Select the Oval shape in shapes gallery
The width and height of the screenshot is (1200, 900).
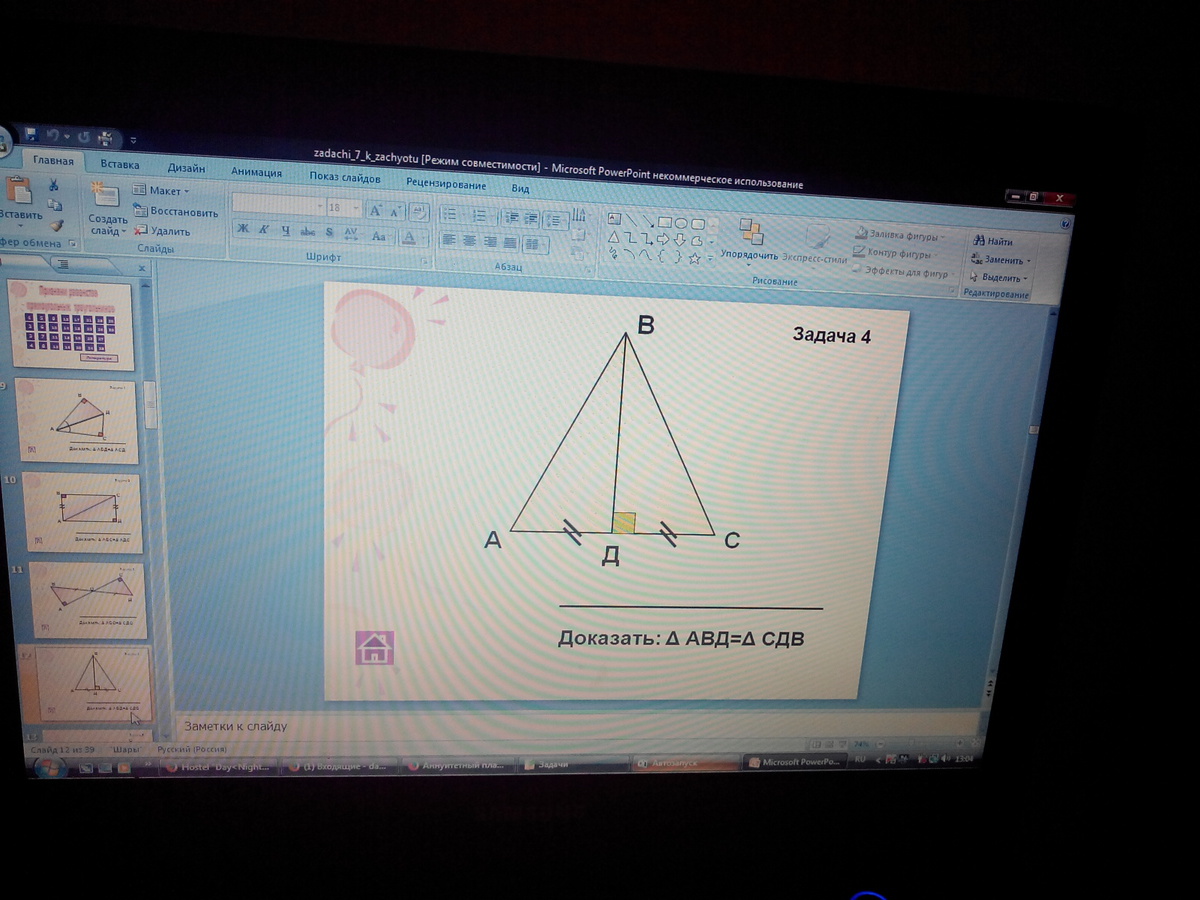[680, 223]
